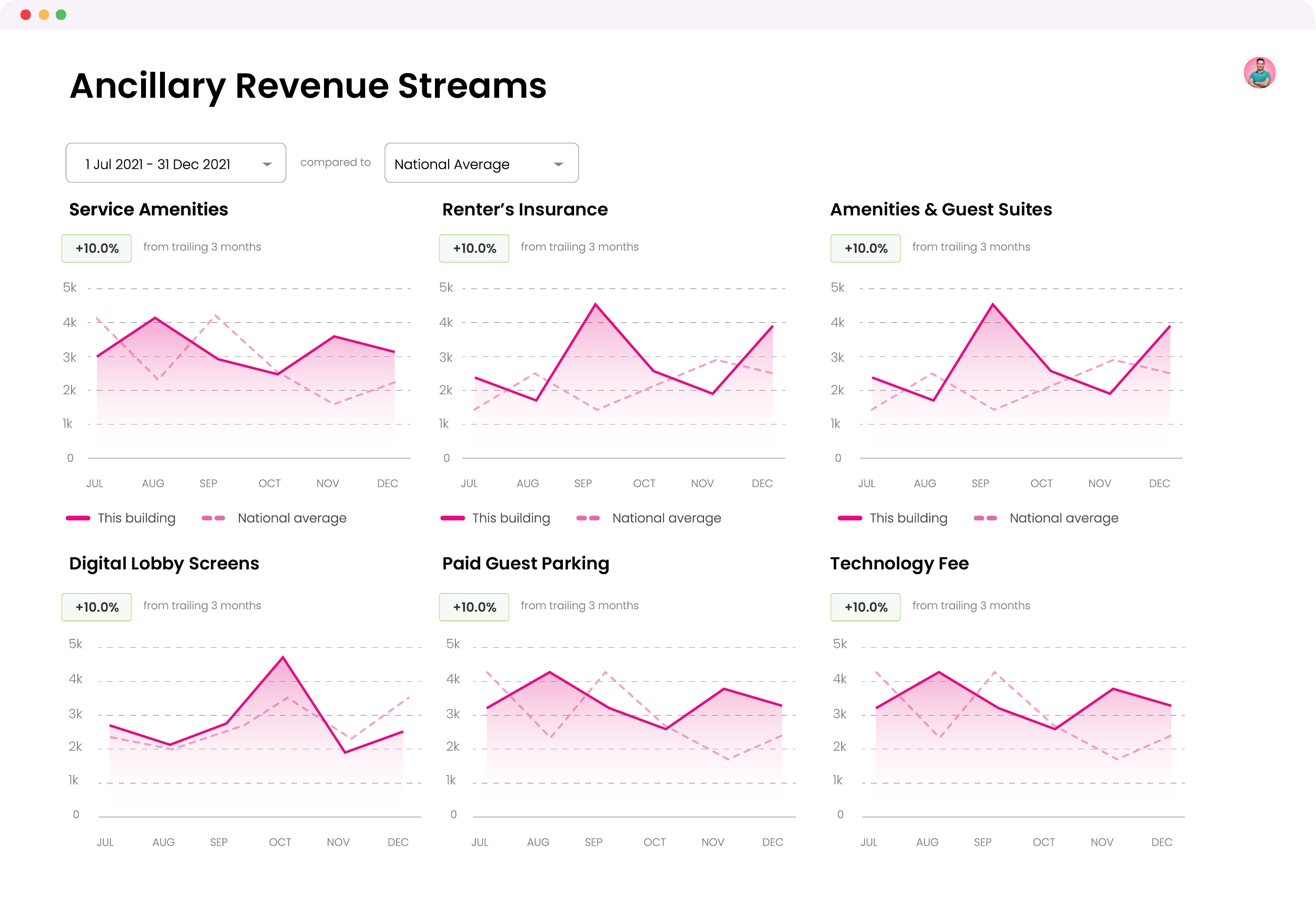Click This building legend in Renter's Insurance
Screen dimensions: 1316x903
click(x=510, y=518)
